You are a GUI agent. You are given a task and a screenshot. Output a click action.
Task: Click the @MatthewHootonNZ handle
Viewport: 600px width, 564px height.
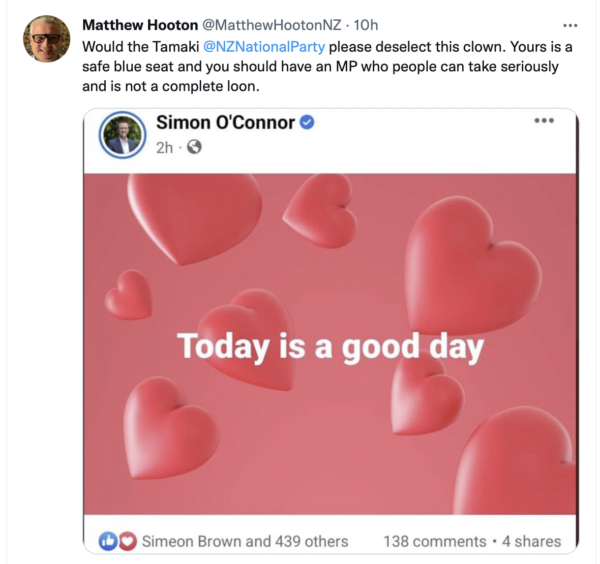[x=268, y=24]
